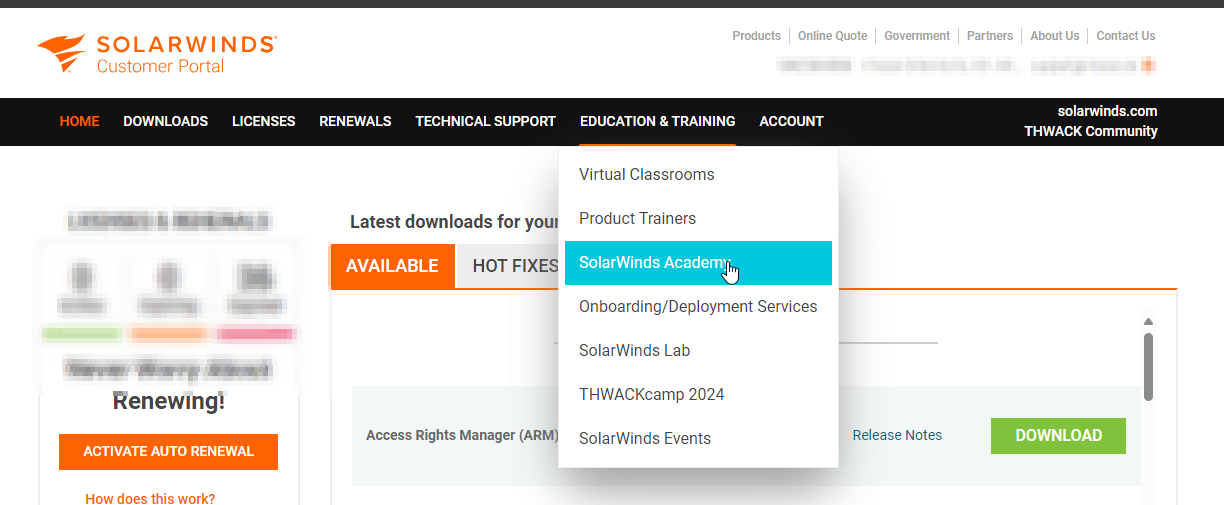This screenshot has width=1224, height=505.
Task: Open THWACK Community link
Action: pyautogui.click(x=1091, y=131)
